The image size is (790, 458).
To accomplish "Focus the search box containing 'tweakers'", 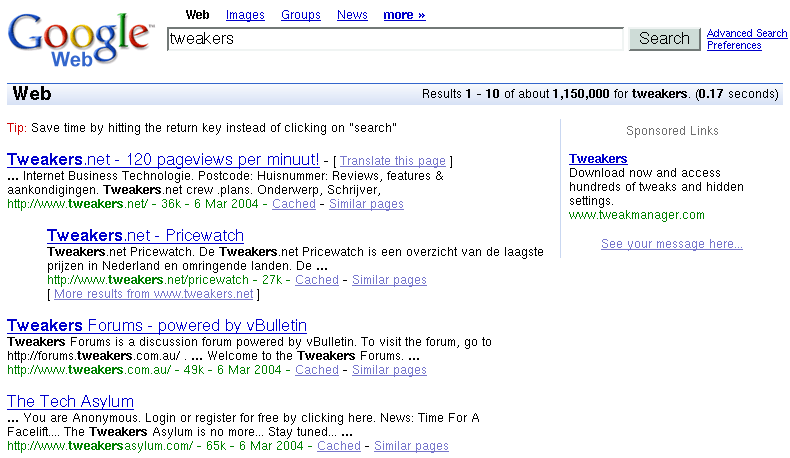I will click(396, 39).
